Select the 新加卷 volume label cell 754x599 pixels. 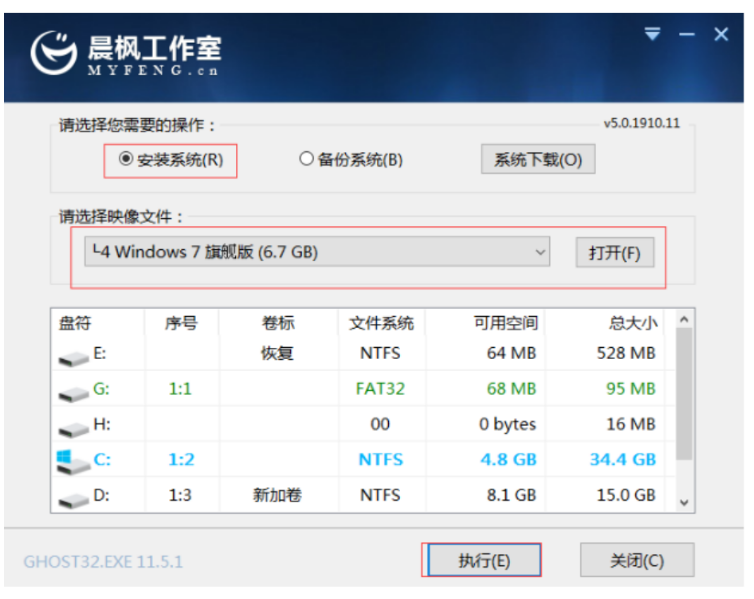pyautogui.click(x=277, y=495)
